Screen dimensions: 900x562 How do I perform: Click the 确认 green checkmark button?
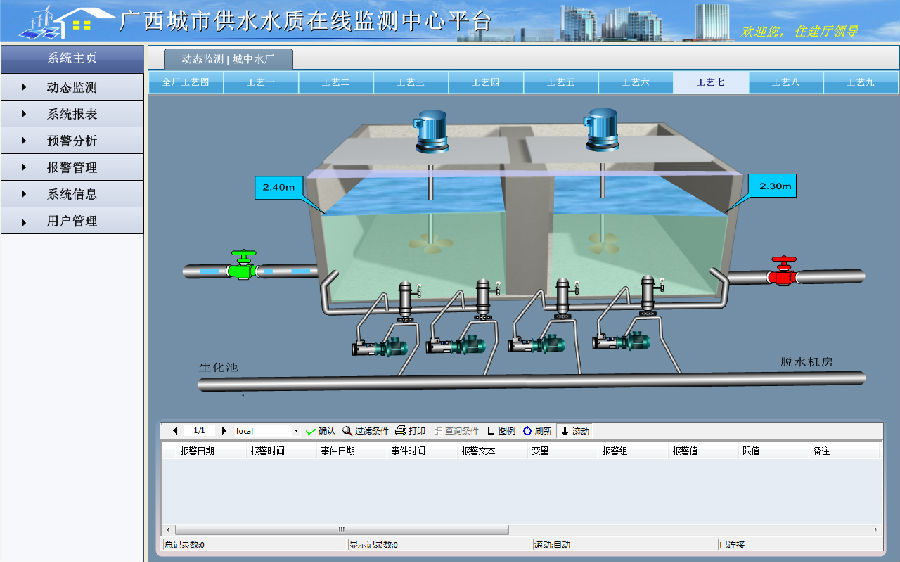pyautogui.click(x=320, y=431)
